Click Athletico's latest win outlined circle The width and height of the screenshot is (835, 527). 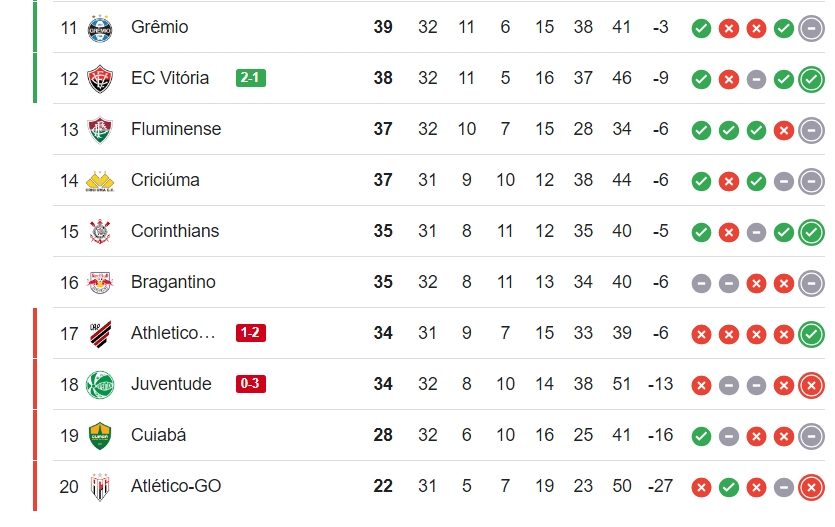[811, 334]
